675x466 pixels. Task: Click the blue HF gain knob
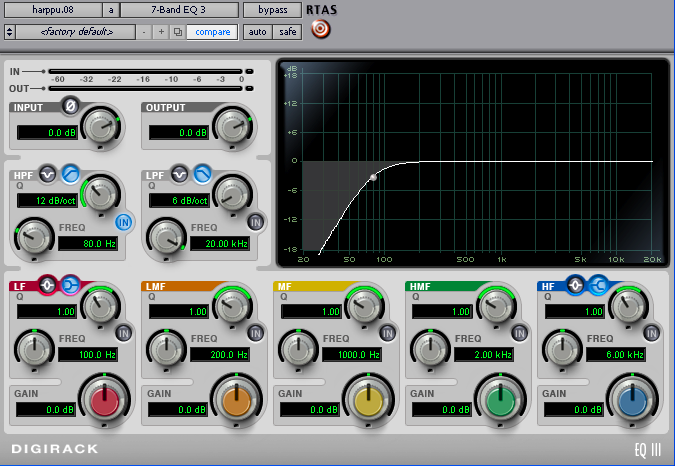pyautogui.click(x=632, y=400)
